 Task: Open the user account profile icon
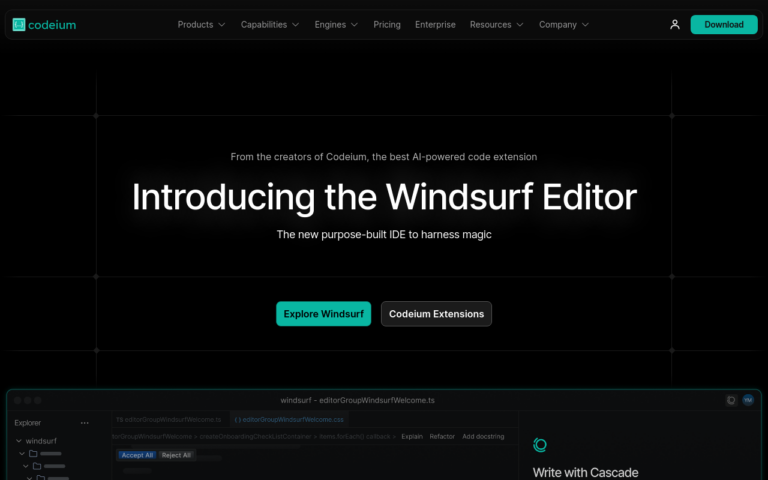(675, 24)
